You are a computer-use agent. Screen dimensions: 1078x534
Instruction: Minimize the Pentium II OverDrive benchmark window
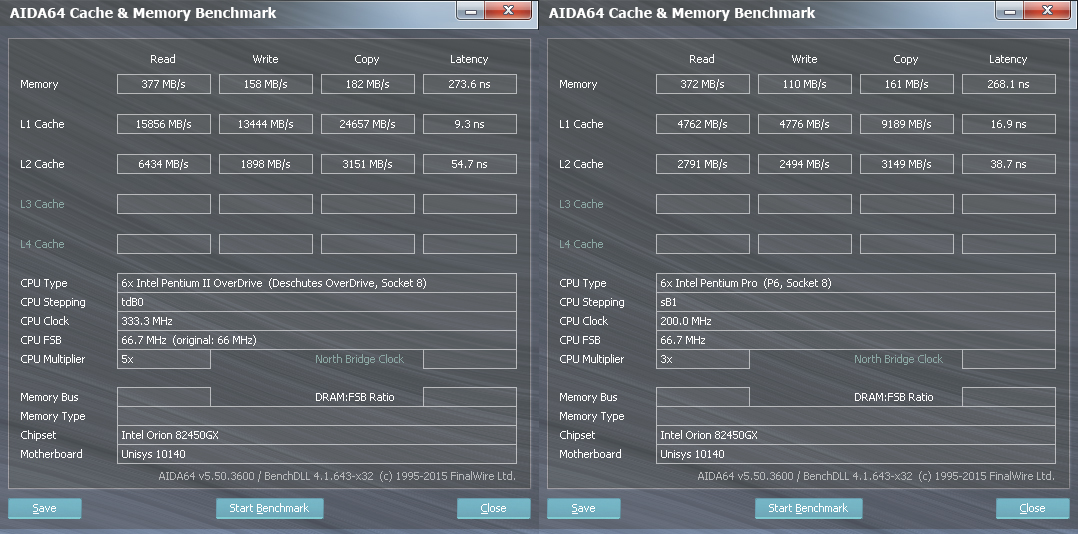[x=471, y=11]
